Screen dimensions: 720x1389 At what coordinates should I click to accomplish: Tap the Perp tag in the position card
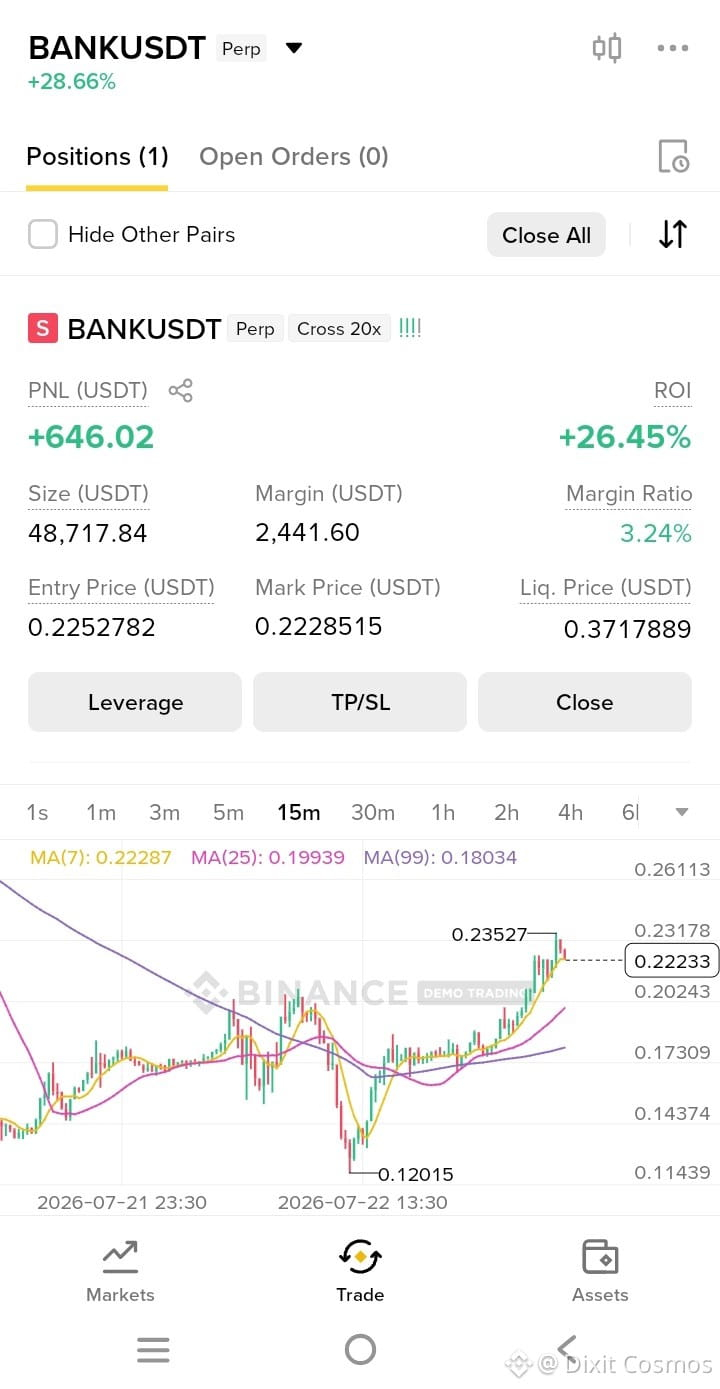click(x=255, y=328)
